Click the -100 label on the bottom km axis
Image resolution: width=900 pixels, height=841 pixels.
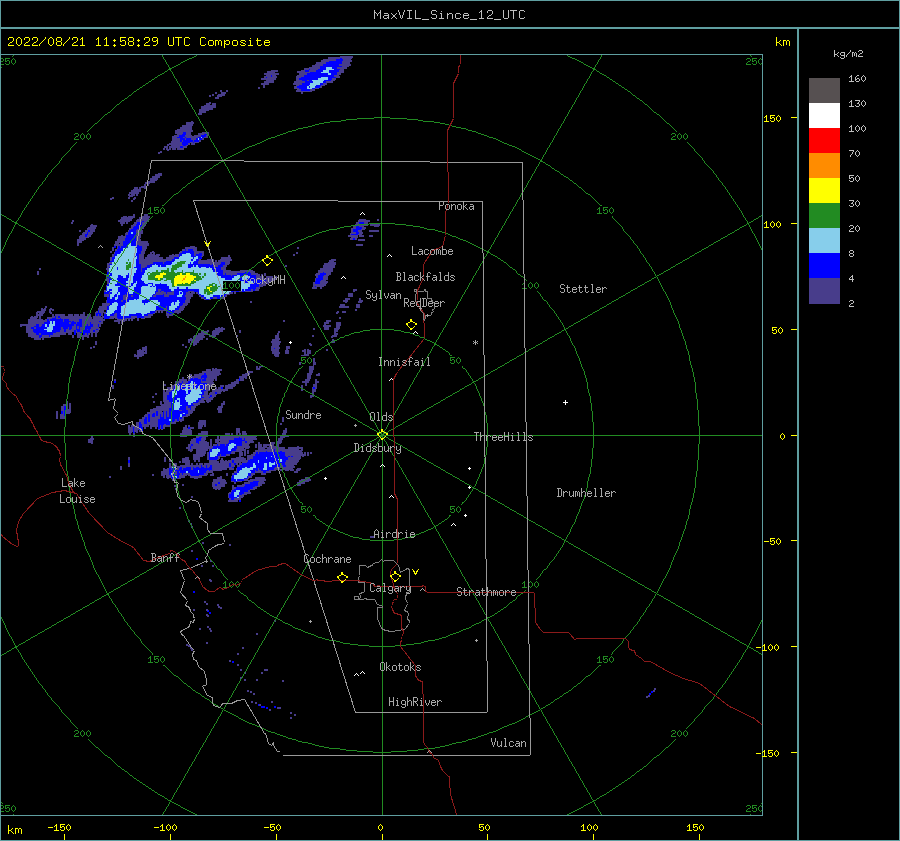coord(165,827)
